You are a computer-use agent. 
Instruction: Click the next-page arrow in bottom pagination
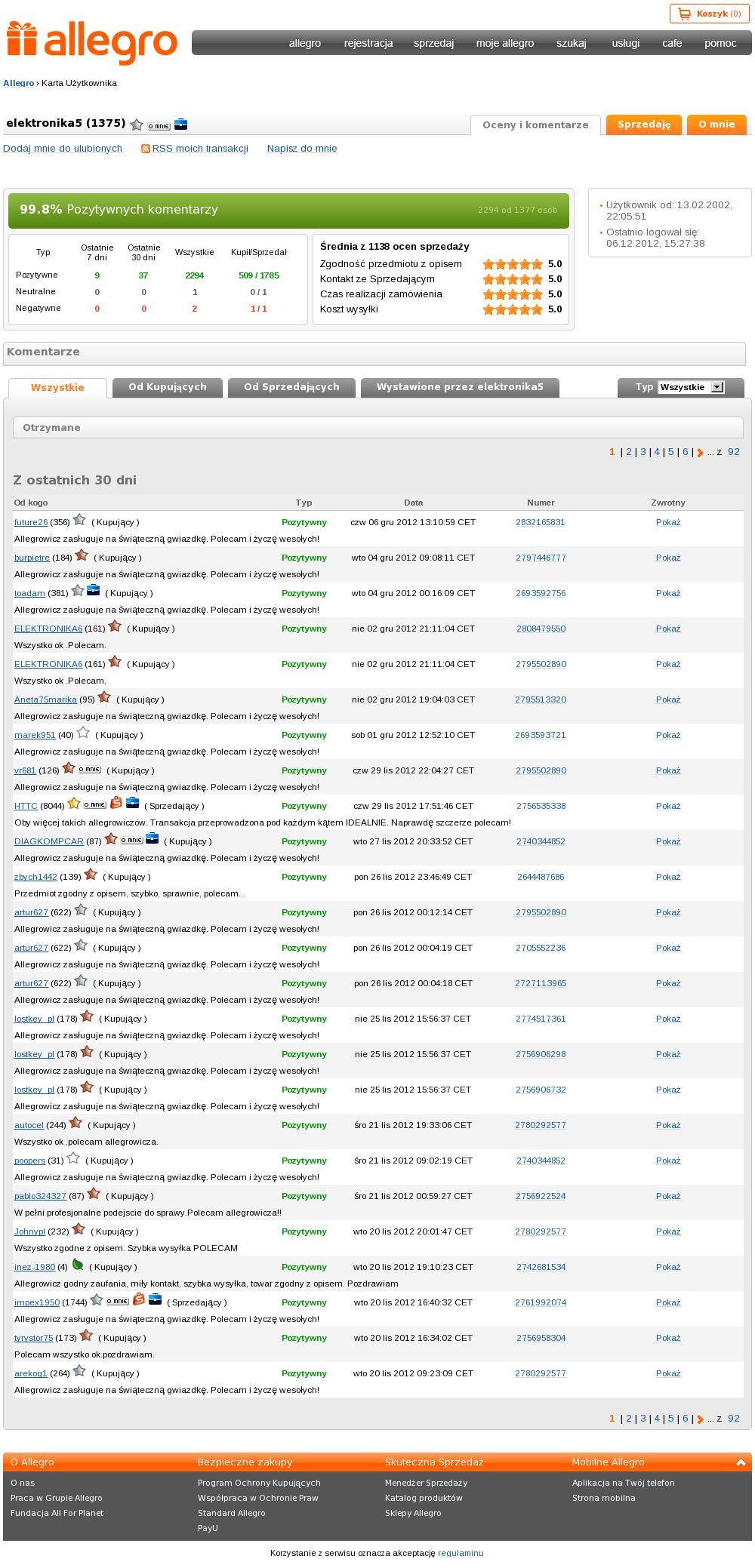coord(700,1419)
